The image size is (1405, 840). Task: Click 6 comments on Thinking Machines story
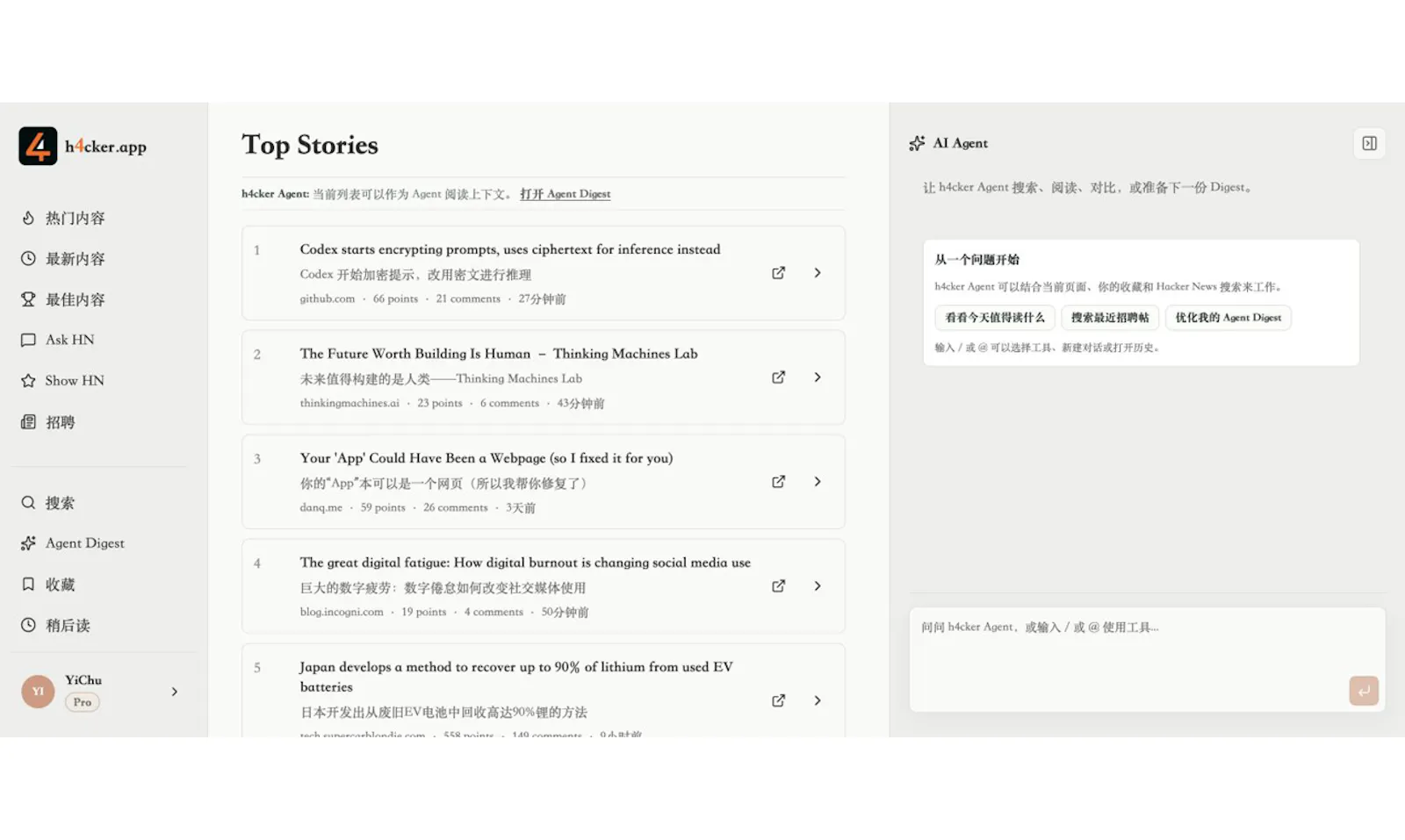click(x=509, y=403)
